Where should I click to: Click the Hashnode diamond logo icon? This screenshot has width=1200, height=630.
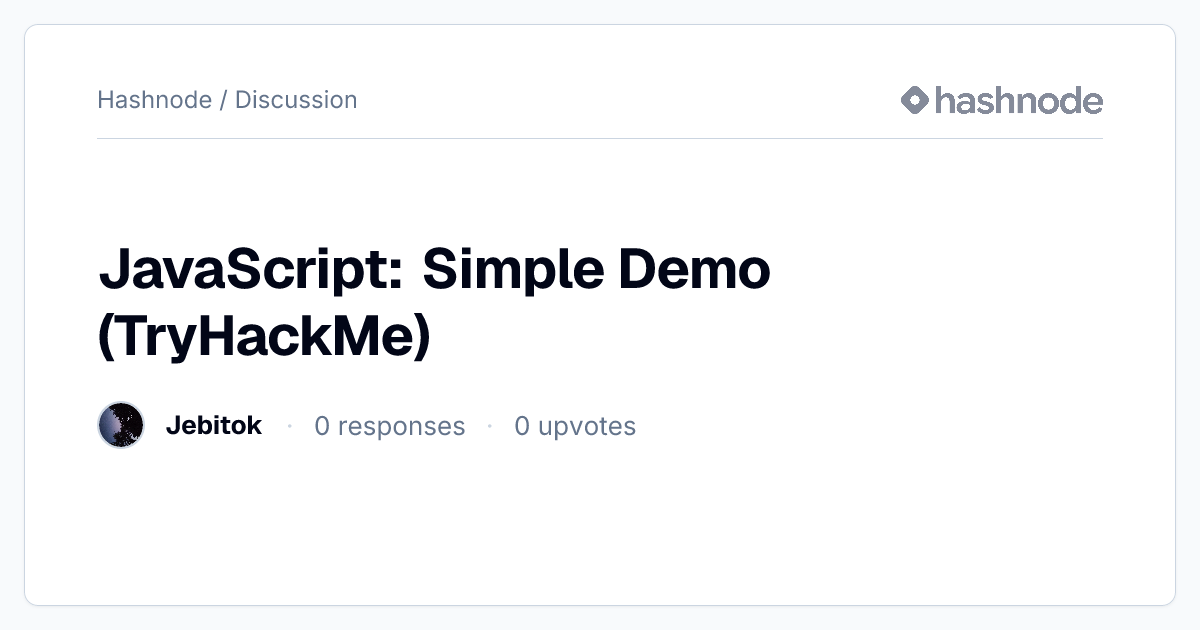pyautogui.click(x=915, y=100)
